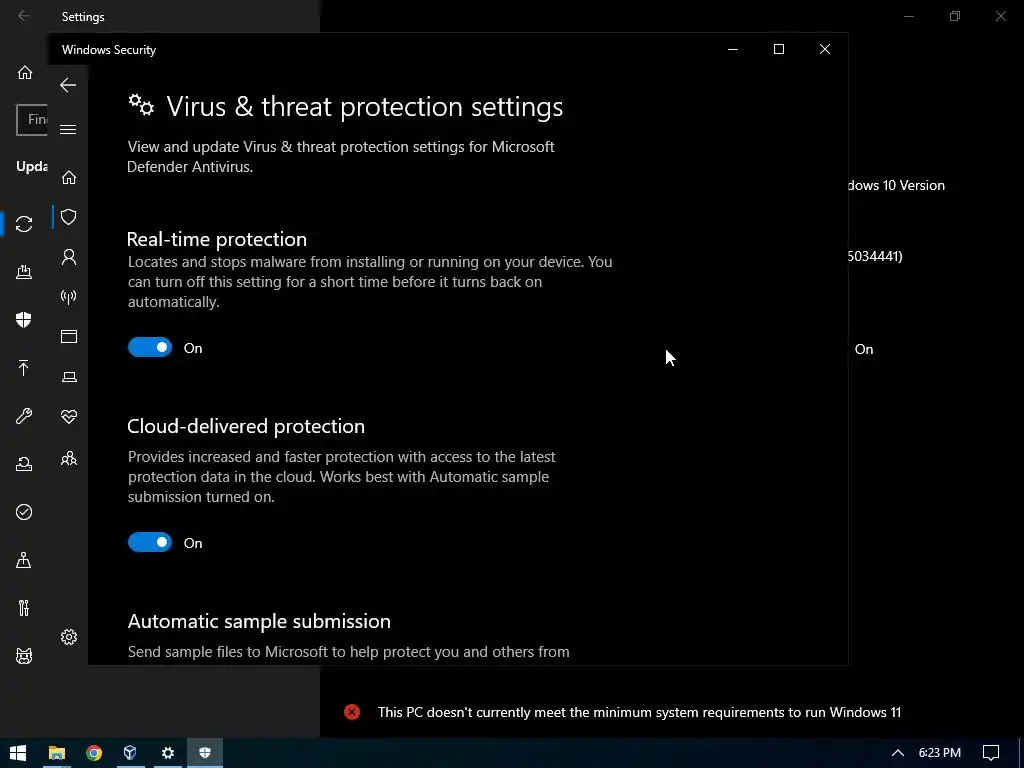Screen dimensions: 1024x768
Task: Open the hamburger menu in Windows Security
Action: click(68, 129)
